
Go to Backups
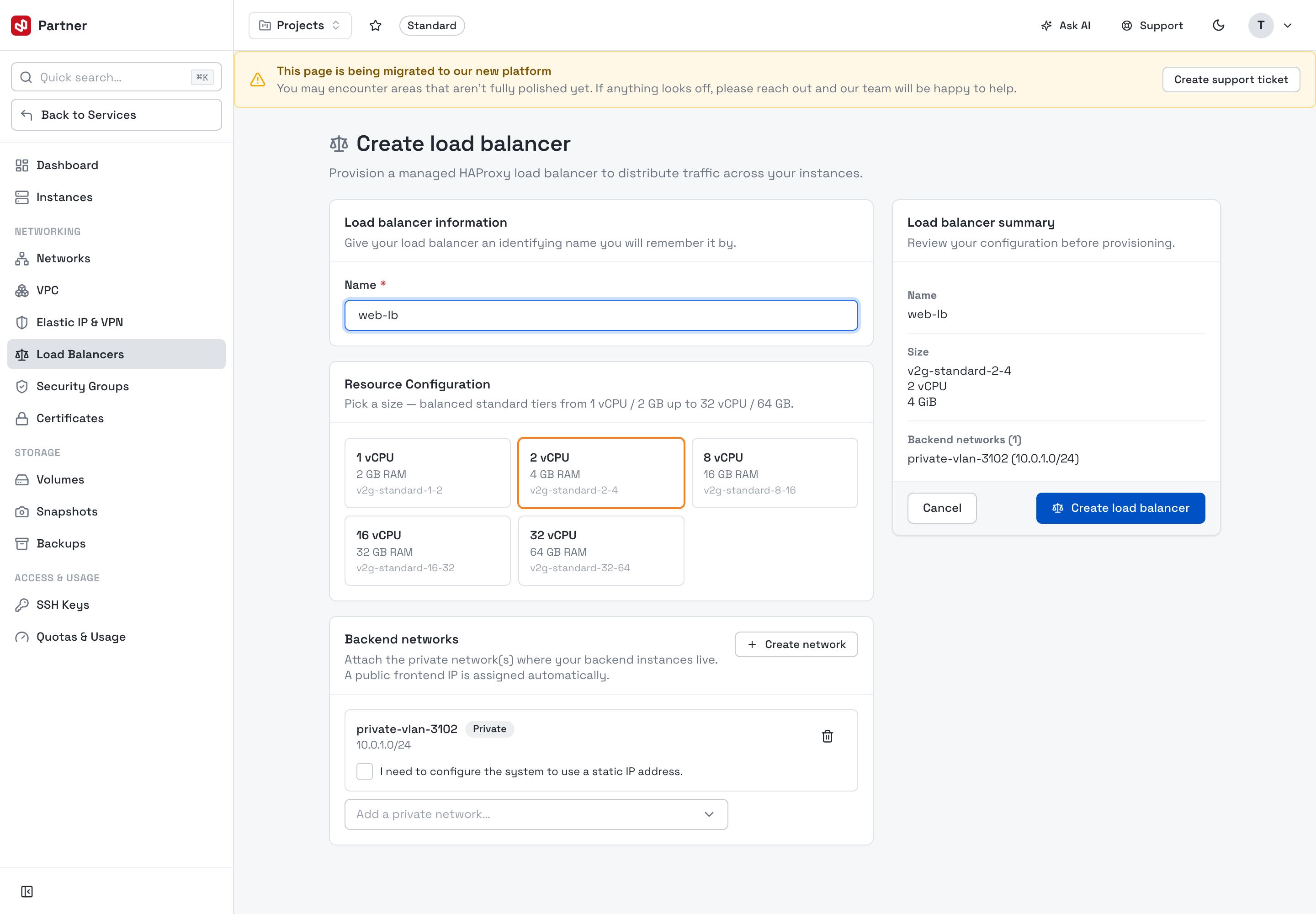pyautogui.click(x=116, y=543)
